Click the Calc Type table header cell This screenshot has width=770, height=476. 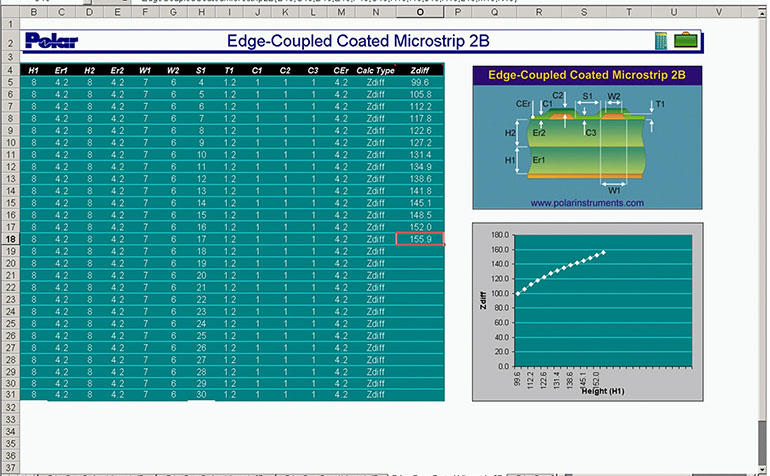[x=375, y=70]
